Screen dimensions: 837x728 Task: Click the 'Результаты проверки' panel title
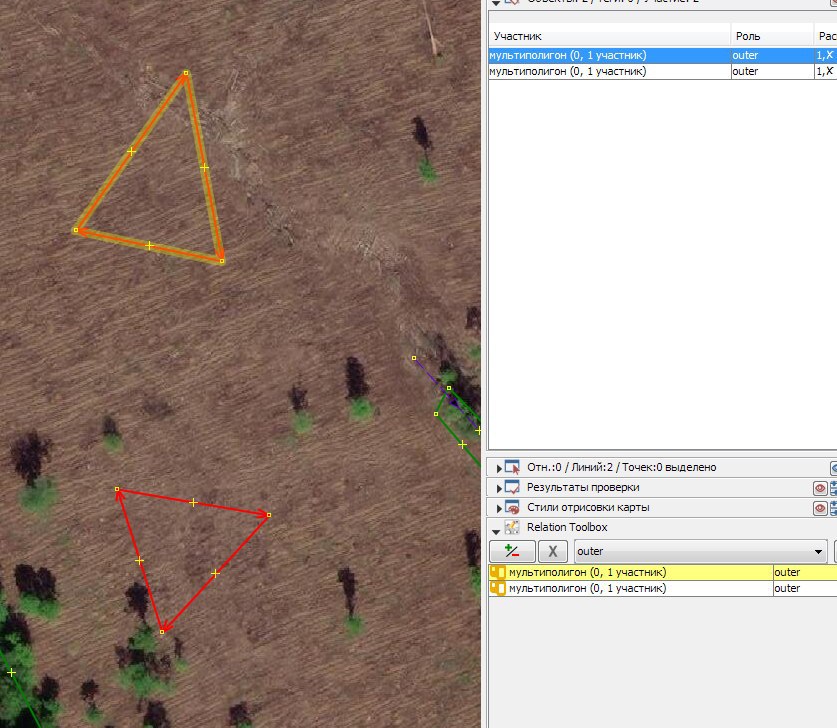point(583,487)
